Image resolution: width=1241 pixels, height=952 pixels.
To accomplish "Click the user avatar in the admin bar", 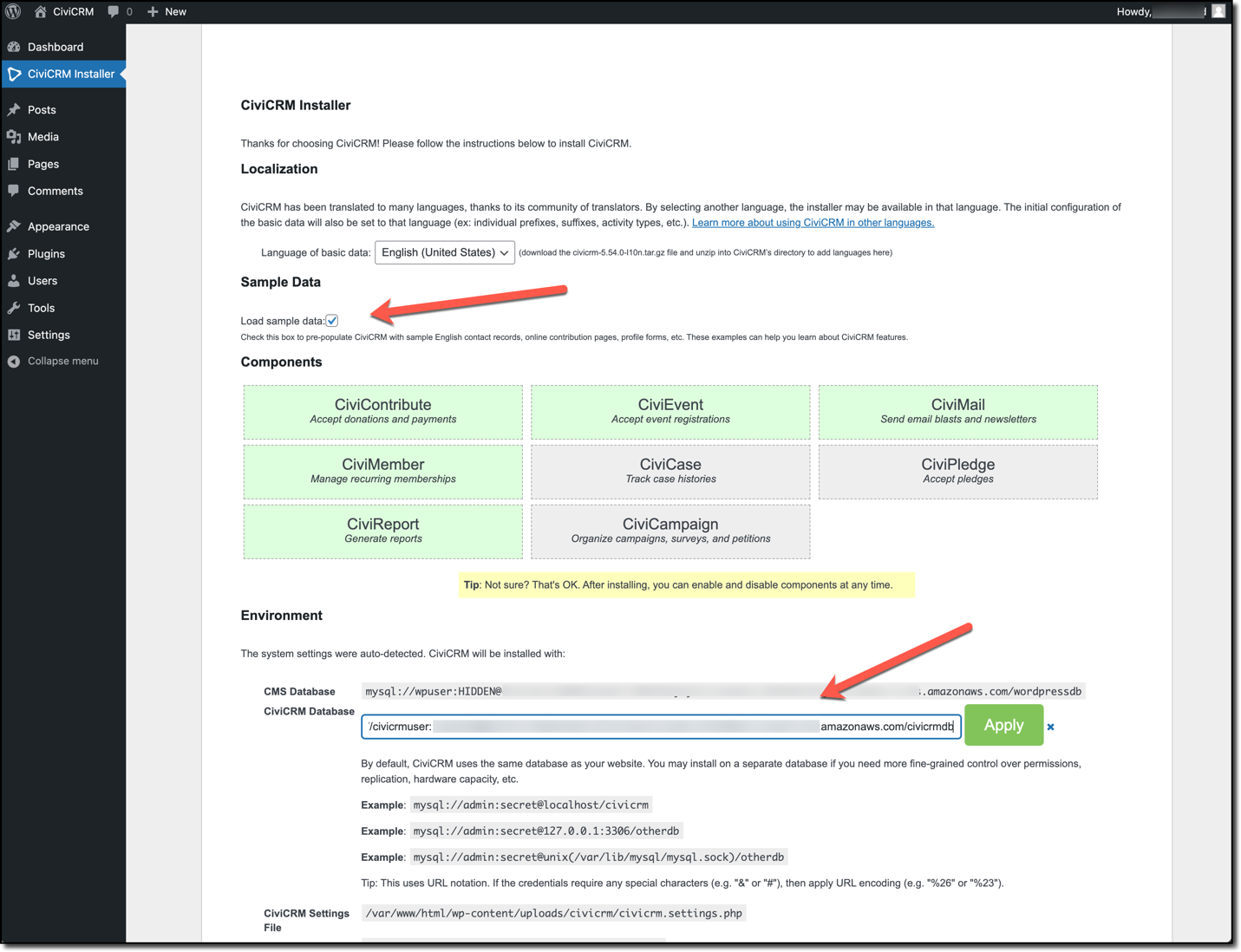I will [x=1218, y=11].
